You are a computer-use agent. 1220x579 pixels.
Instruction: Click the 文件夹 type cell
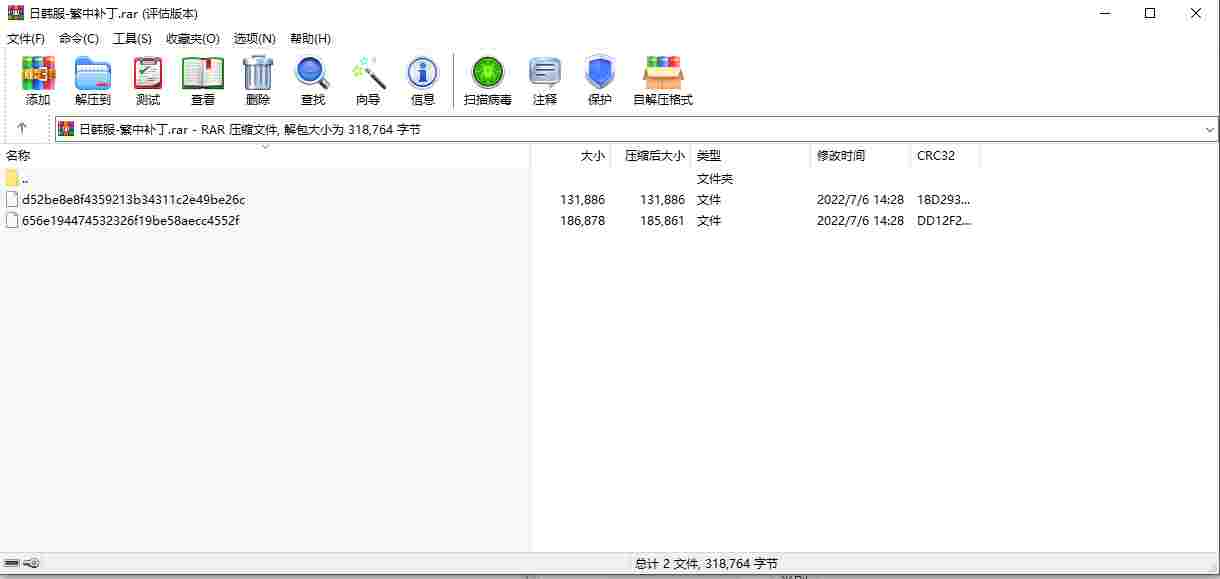pyautogui.click(x=715, y=178)
